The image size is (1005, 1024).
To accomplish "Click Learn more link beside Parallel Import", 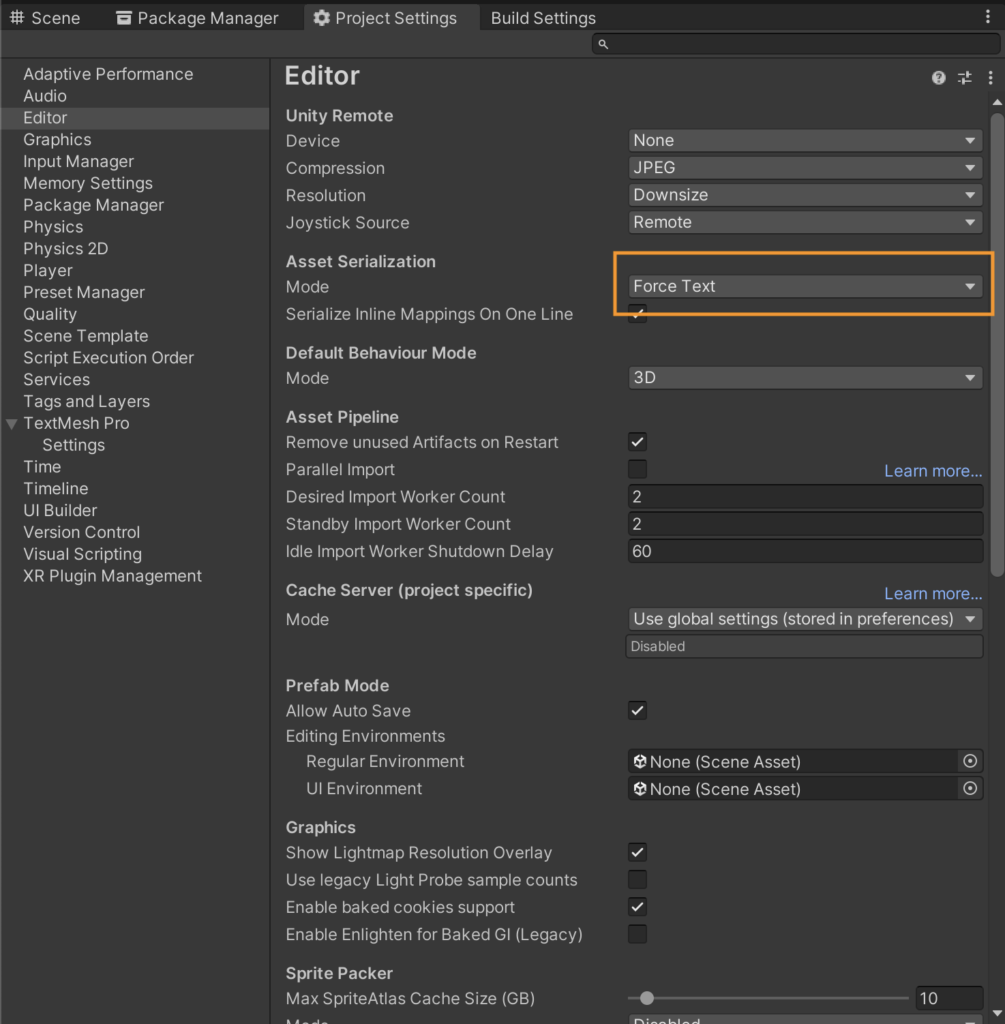I will [x=933, y=471].
